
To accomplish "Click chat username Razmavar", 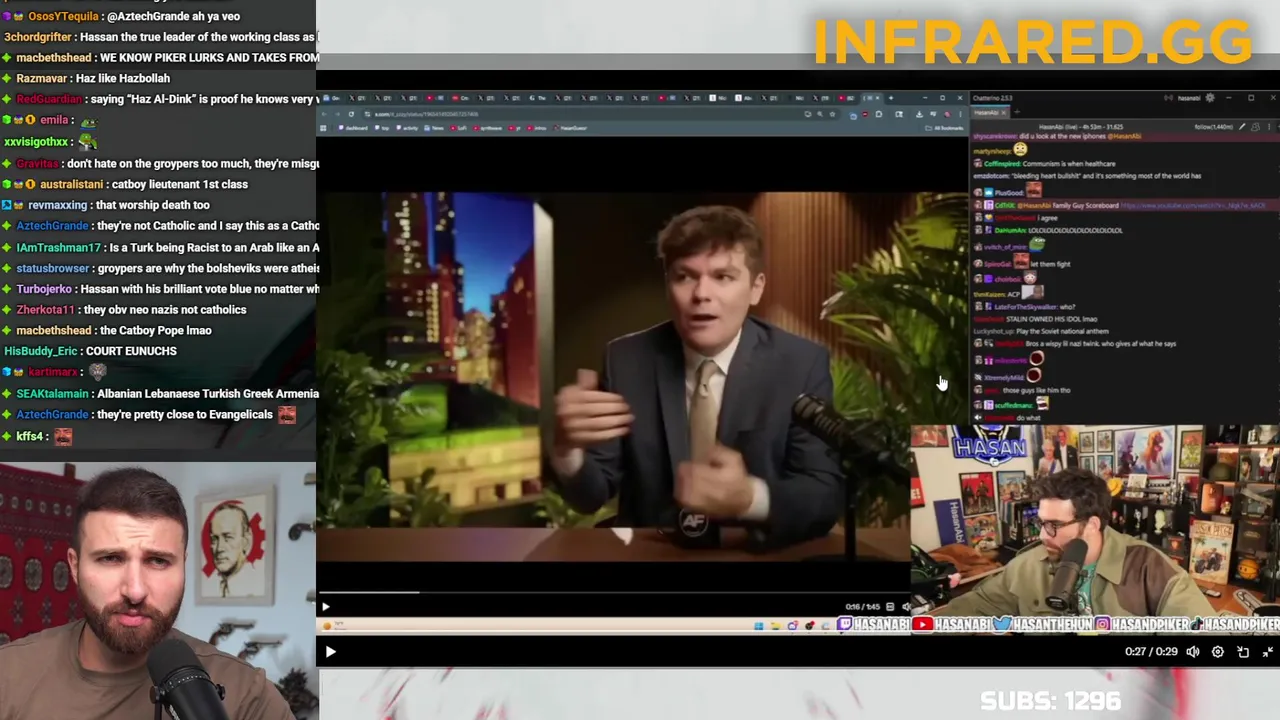I will click(44, 78).
